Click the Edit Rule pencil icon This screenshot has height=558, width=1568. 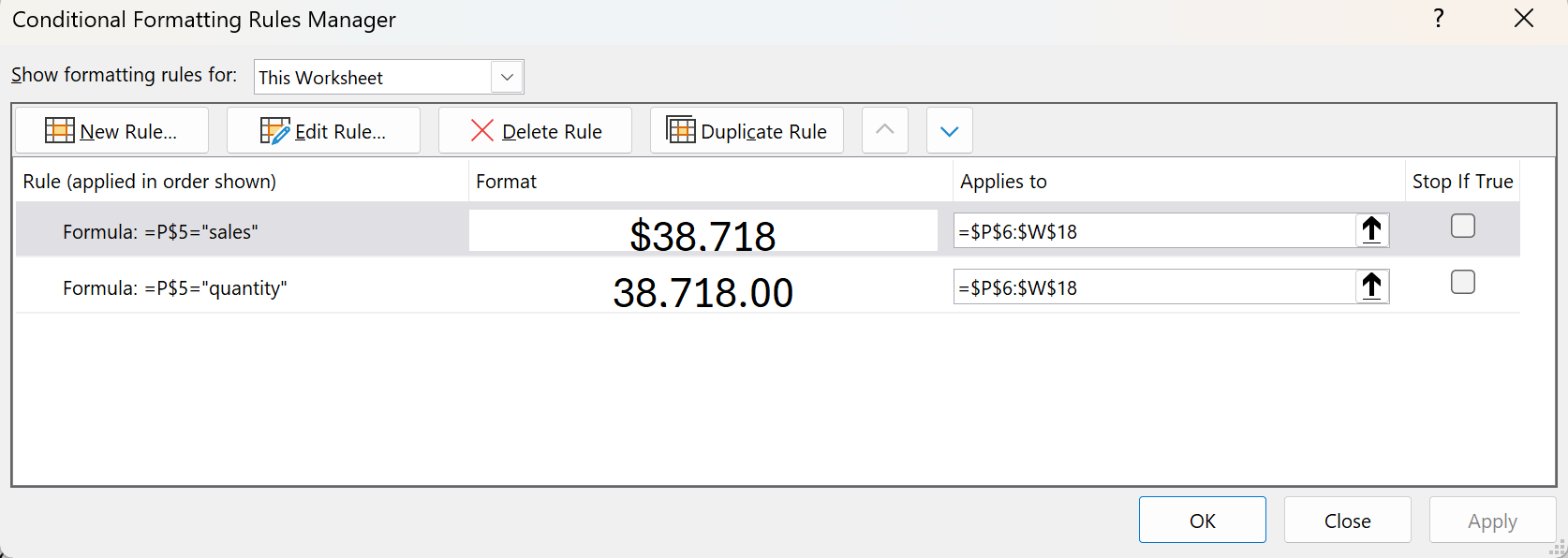click(275, 130)
